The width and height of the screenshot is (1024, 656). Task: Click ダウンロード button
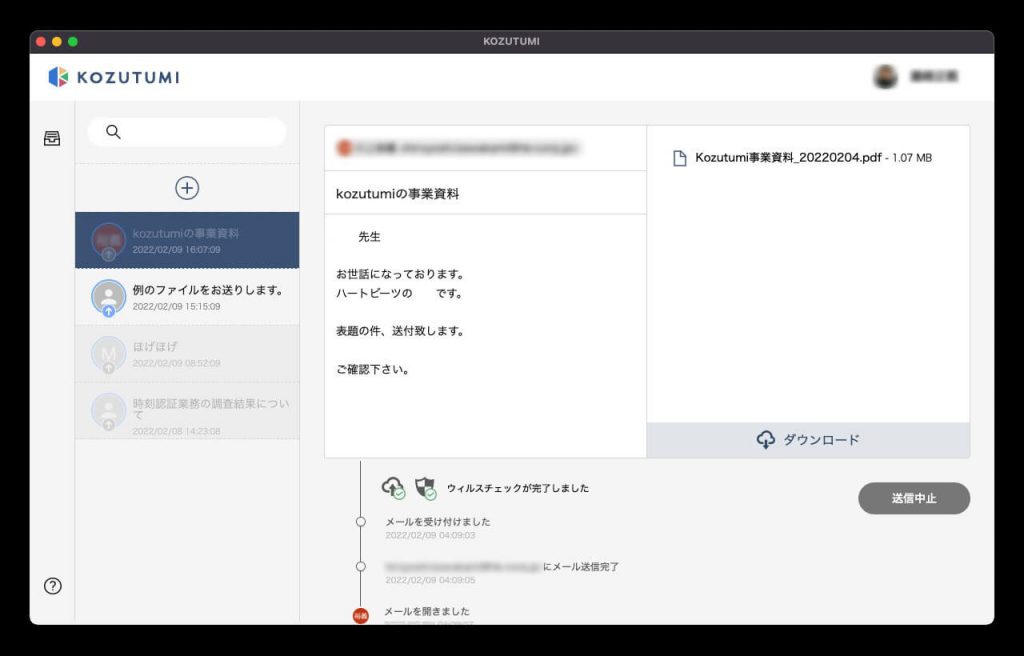[808, 440]
